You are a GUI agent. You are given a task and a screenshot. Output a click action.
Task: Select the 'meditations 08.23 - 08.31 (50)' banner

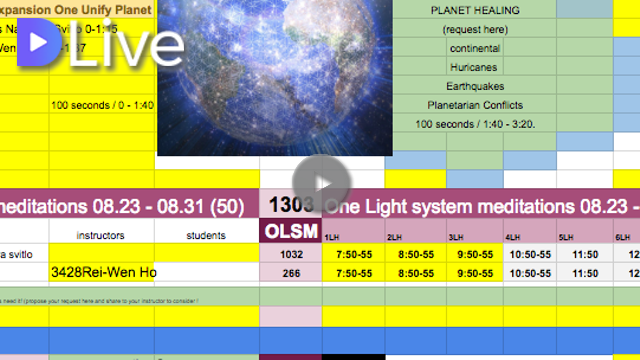click(129, 203)
